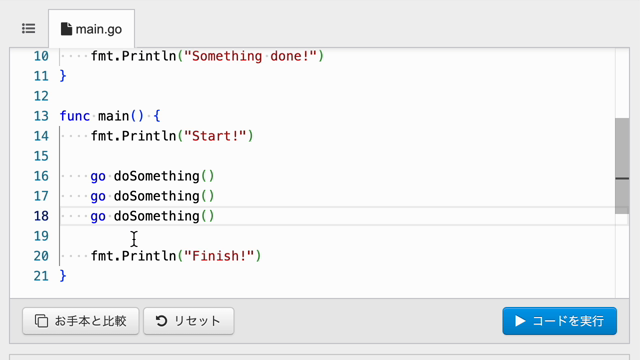
Task: Click line number 21 in the gutter
Action: coord(41,276)
